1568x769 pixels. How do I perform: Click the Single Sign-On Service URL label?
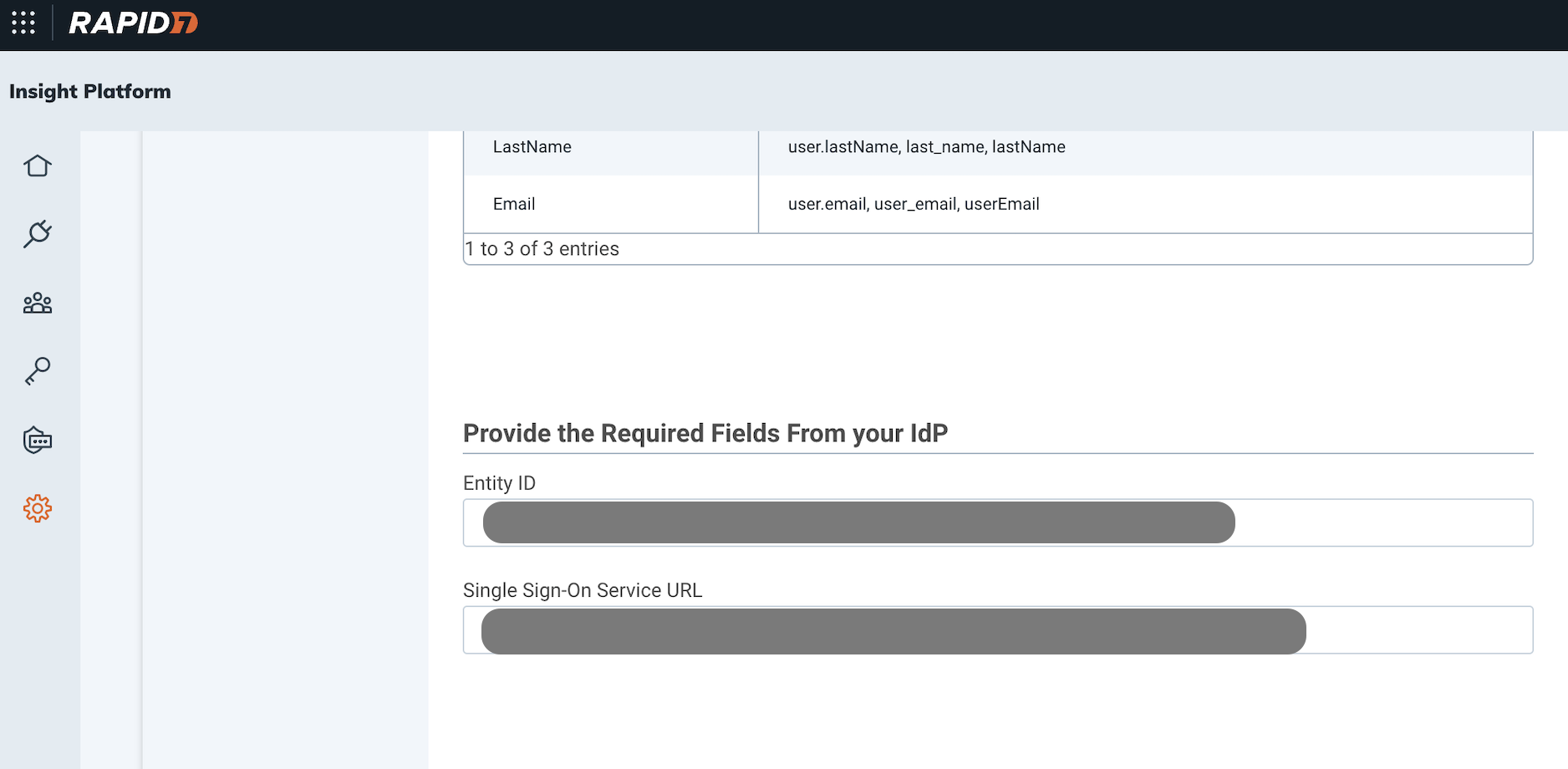[x=583, y=590]
